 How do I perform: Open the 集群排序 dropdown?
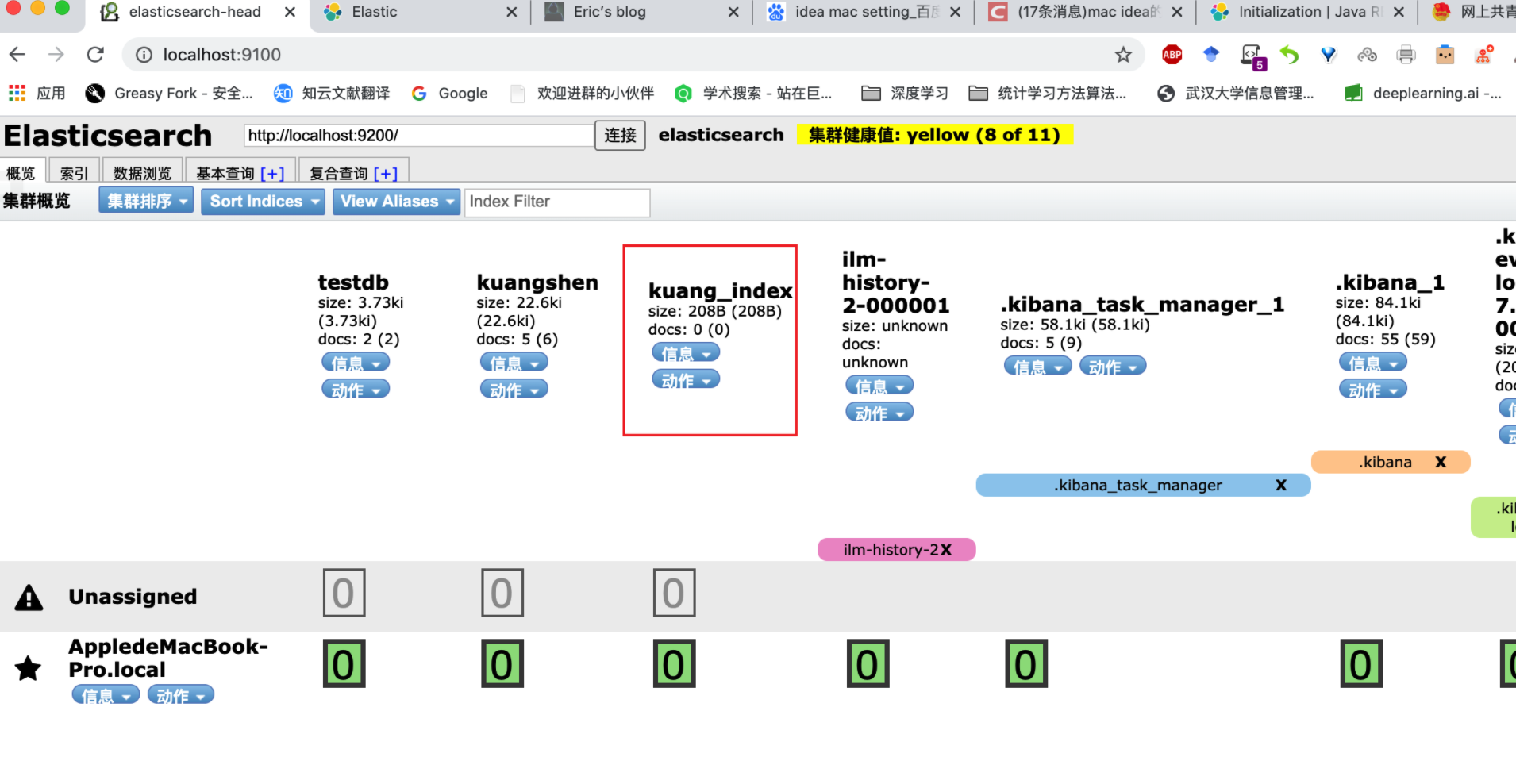point(146,201)
